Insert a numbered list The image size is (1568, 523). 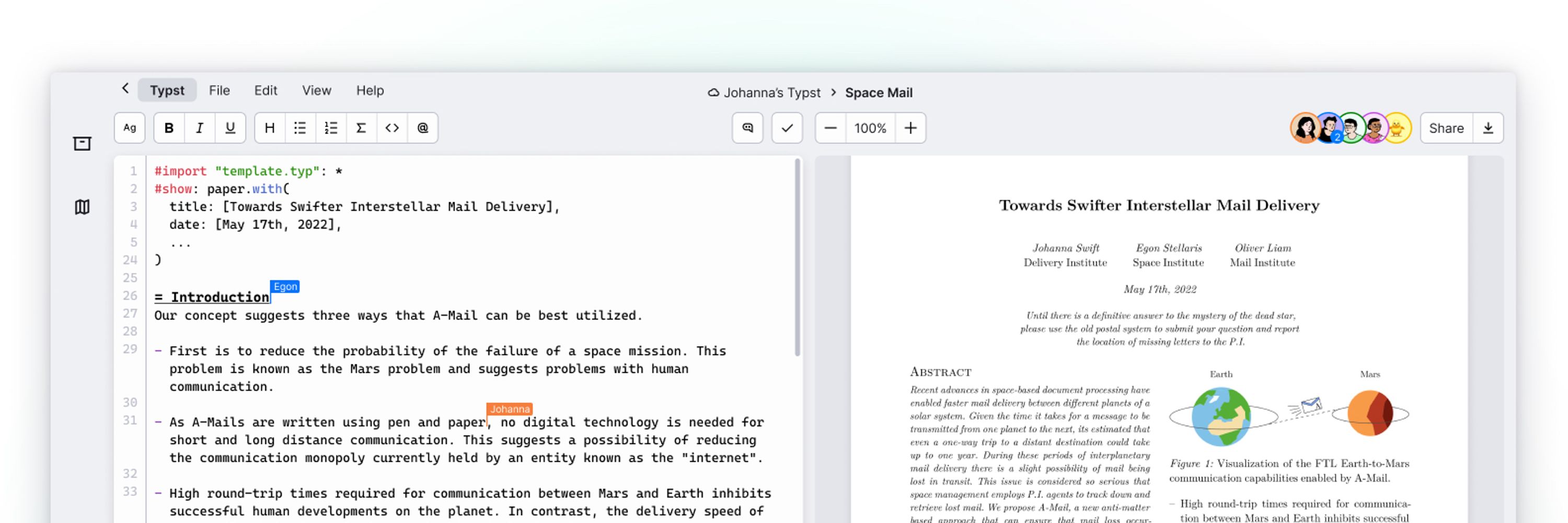[331, 128]
